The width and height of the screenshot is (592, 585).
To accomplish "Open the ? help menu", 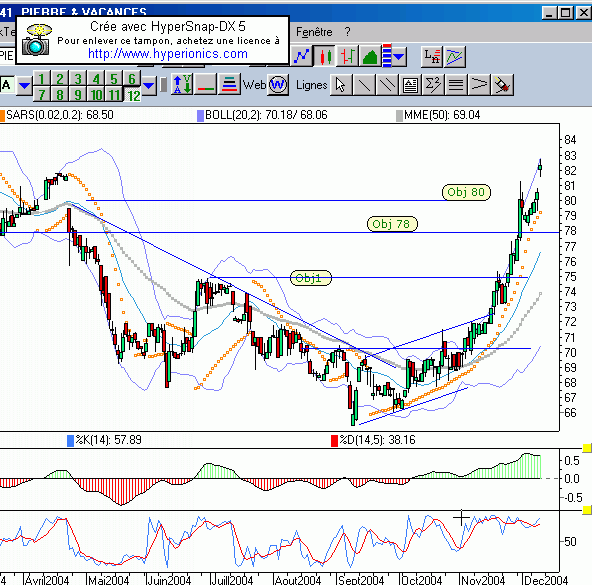I will click(347, 32).
